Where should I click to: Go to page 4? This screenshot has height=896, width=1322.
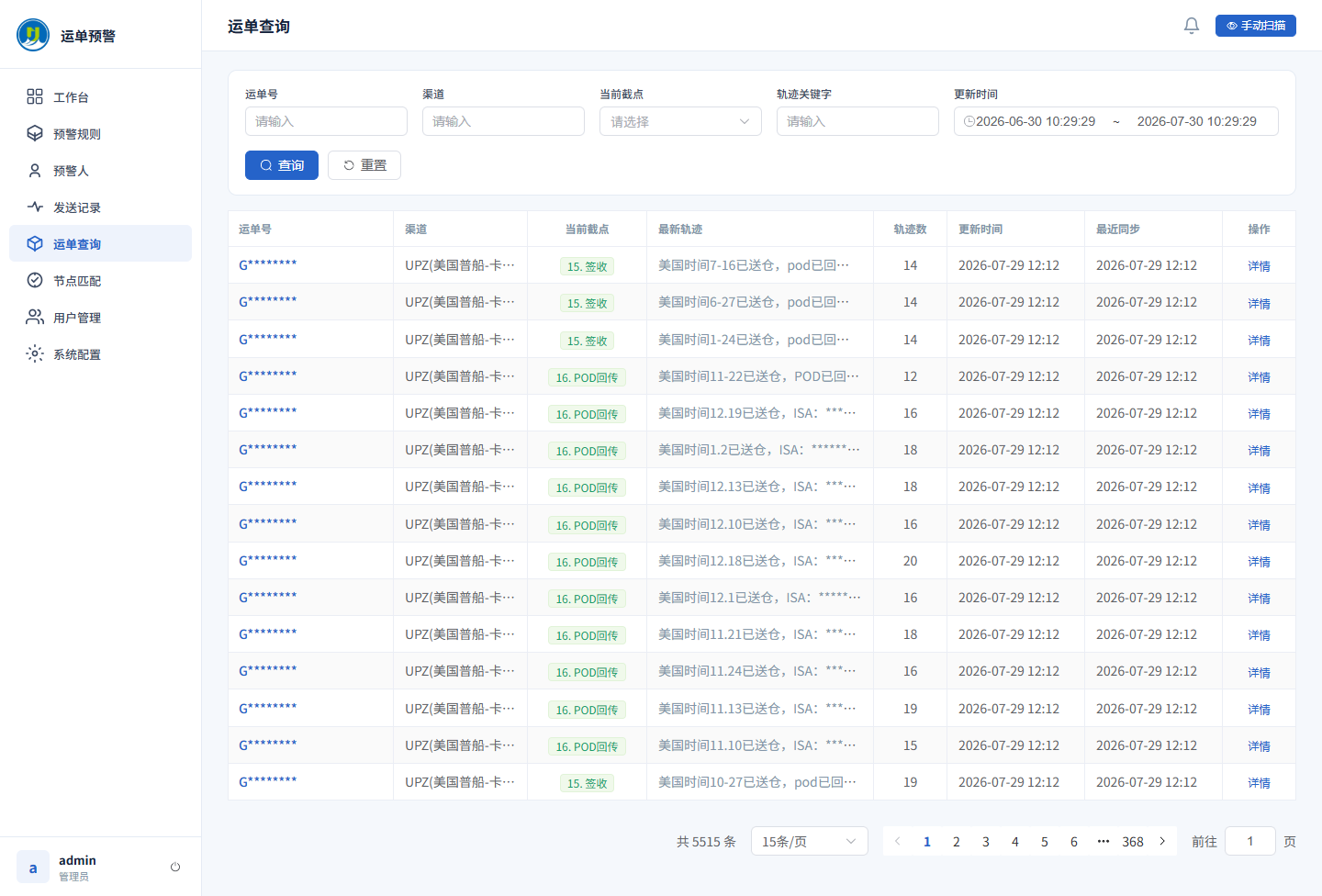pos(1015,841)
